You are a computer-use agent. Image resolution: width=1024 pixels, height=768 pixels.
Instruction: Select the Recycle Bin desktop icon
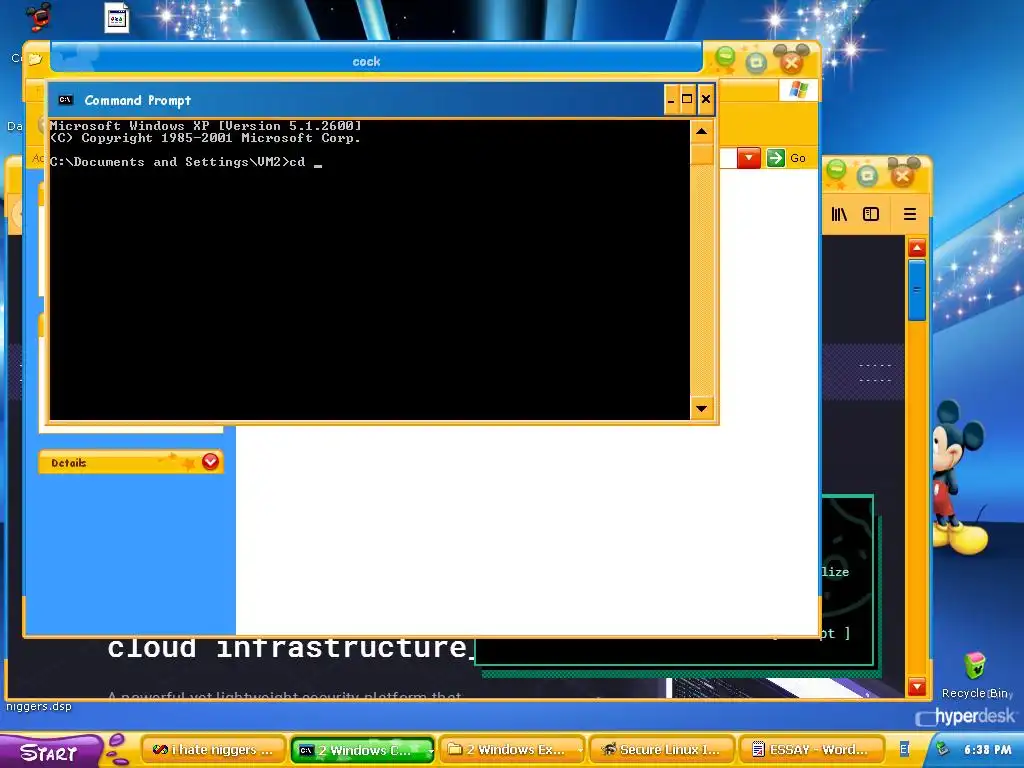[x=976, y=675]
